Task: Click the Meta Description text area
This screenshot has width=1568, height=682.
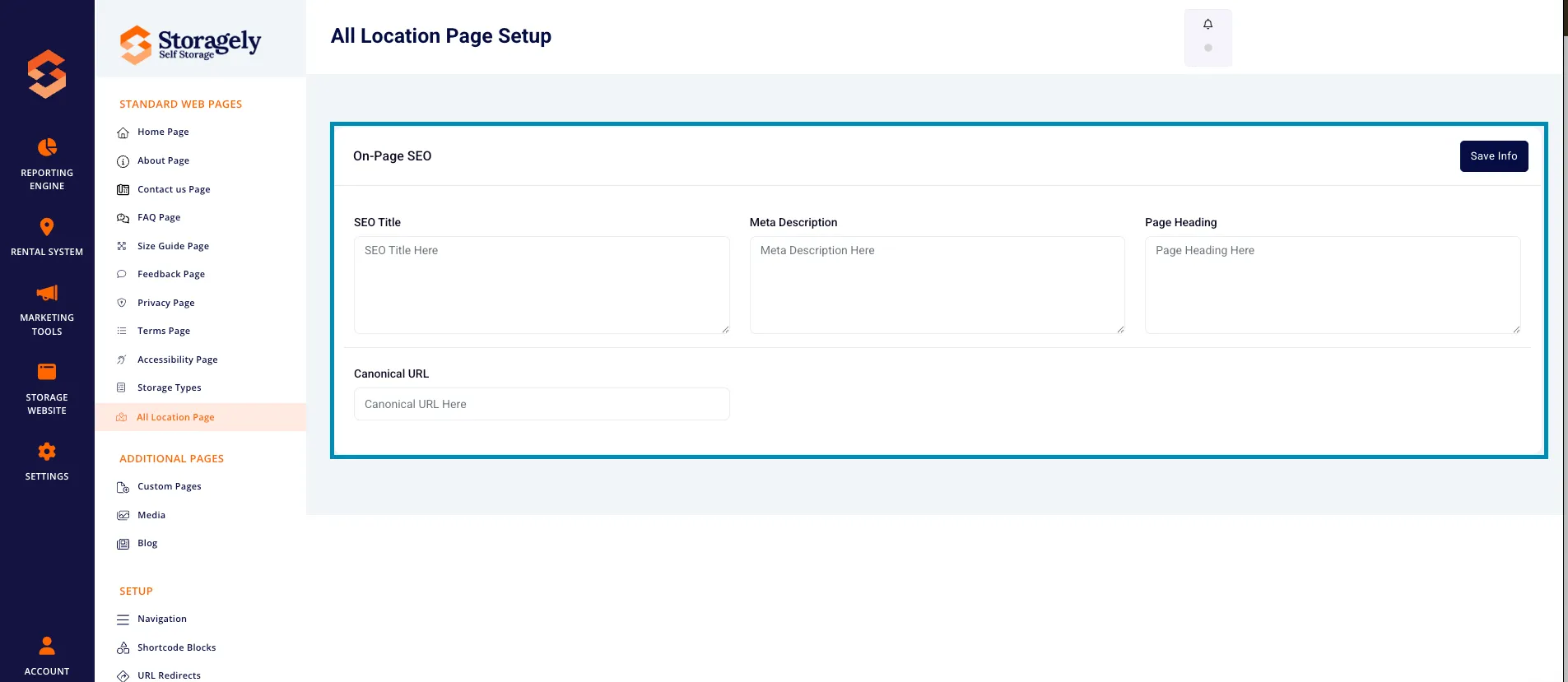Action: 938,285
